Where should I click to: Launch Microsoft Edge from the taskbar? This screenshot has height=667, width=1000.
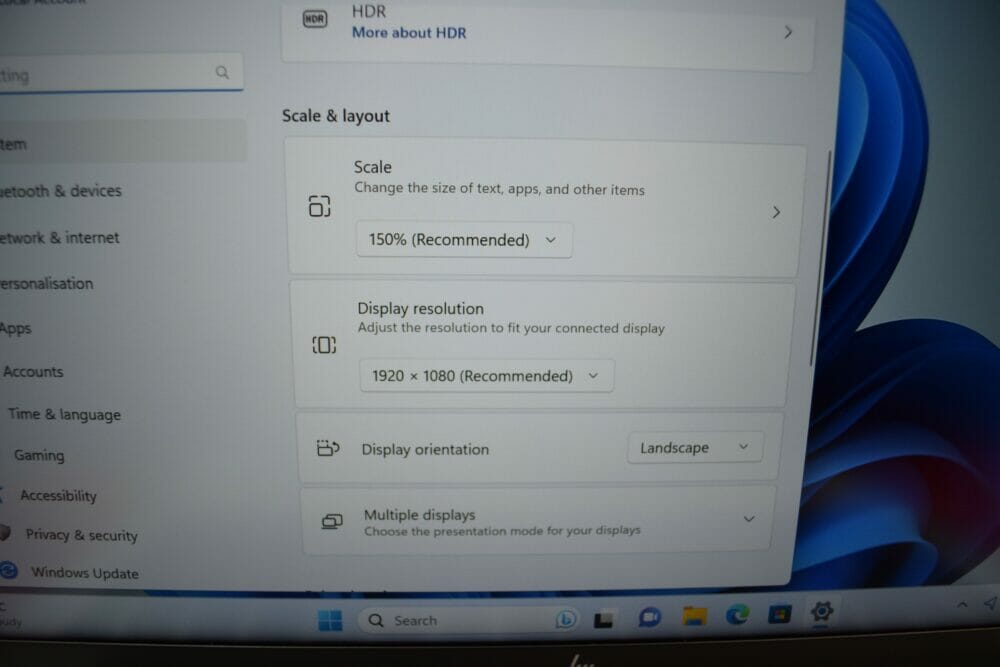(737, 615)
